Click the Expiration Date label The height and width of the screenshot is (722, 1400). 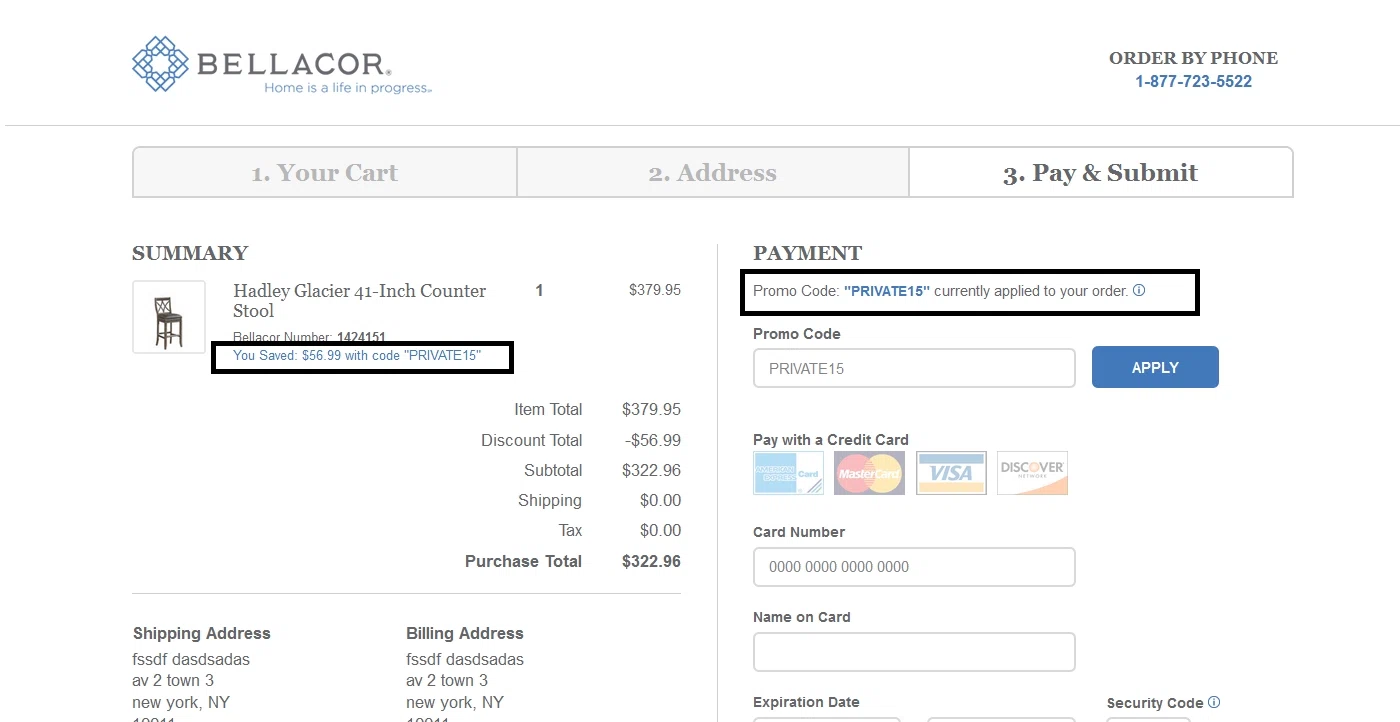(x=806, y=702)
